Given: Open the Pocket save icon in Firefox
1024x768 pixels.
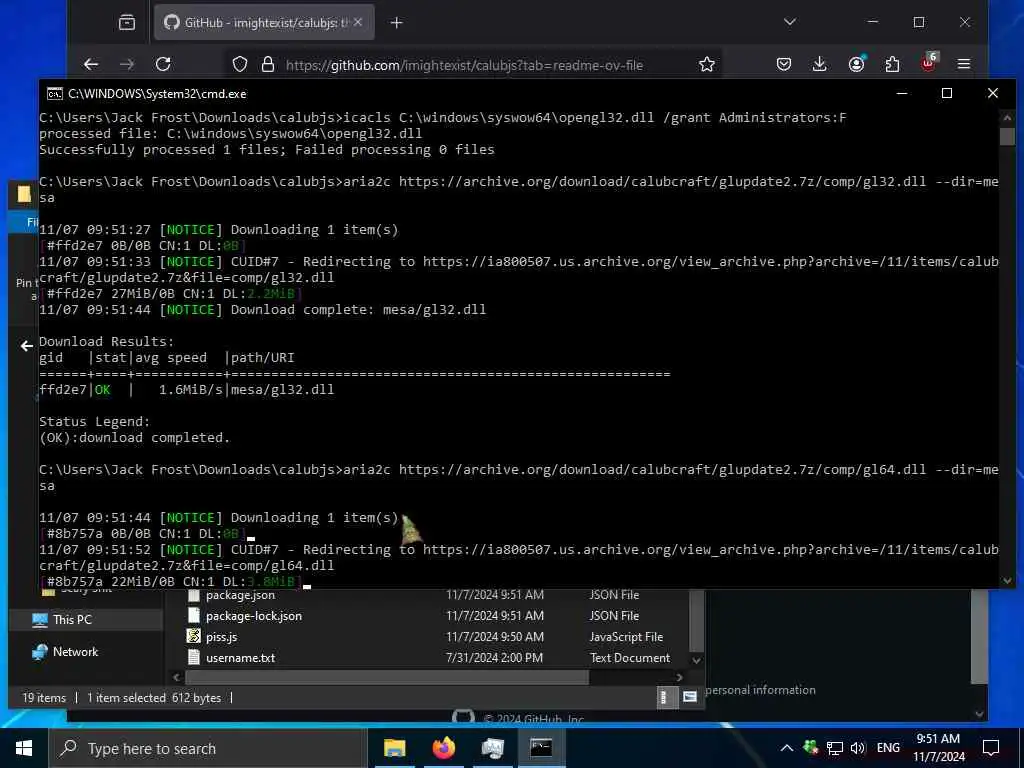Looking at the screenshot, I should 784,64.
